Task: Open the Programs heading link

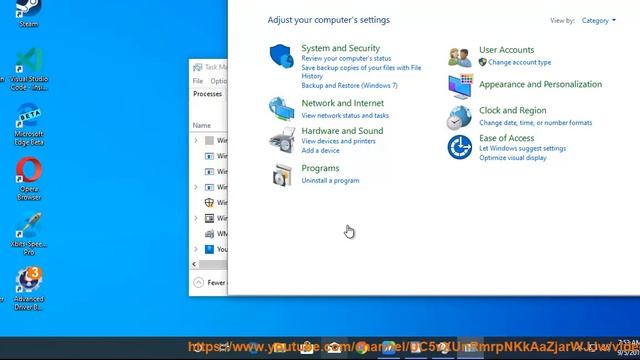Action: pyautogui.click(x=320, y=168)
